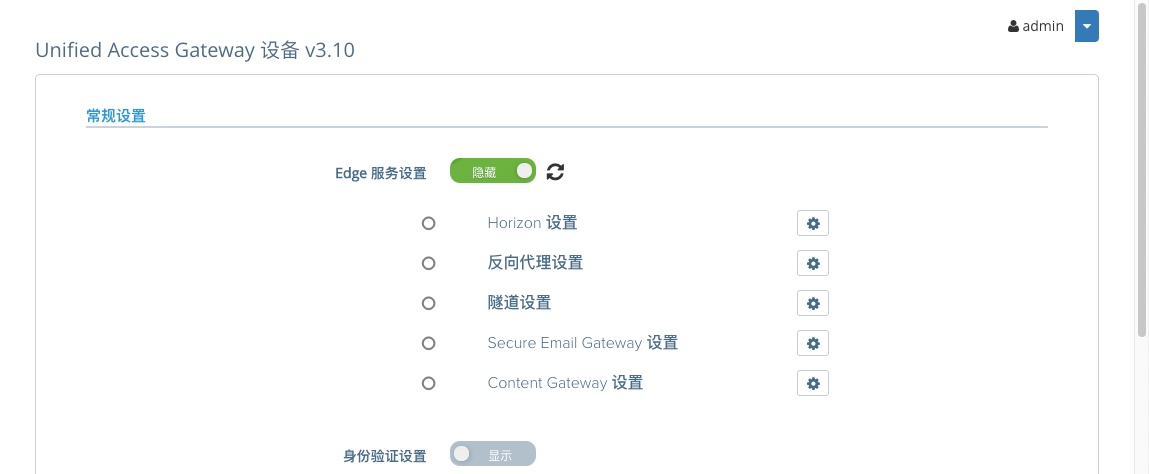1149x474 pixels.
Task: Click the 反向代理设置 status circle
Action: (429, 263)
